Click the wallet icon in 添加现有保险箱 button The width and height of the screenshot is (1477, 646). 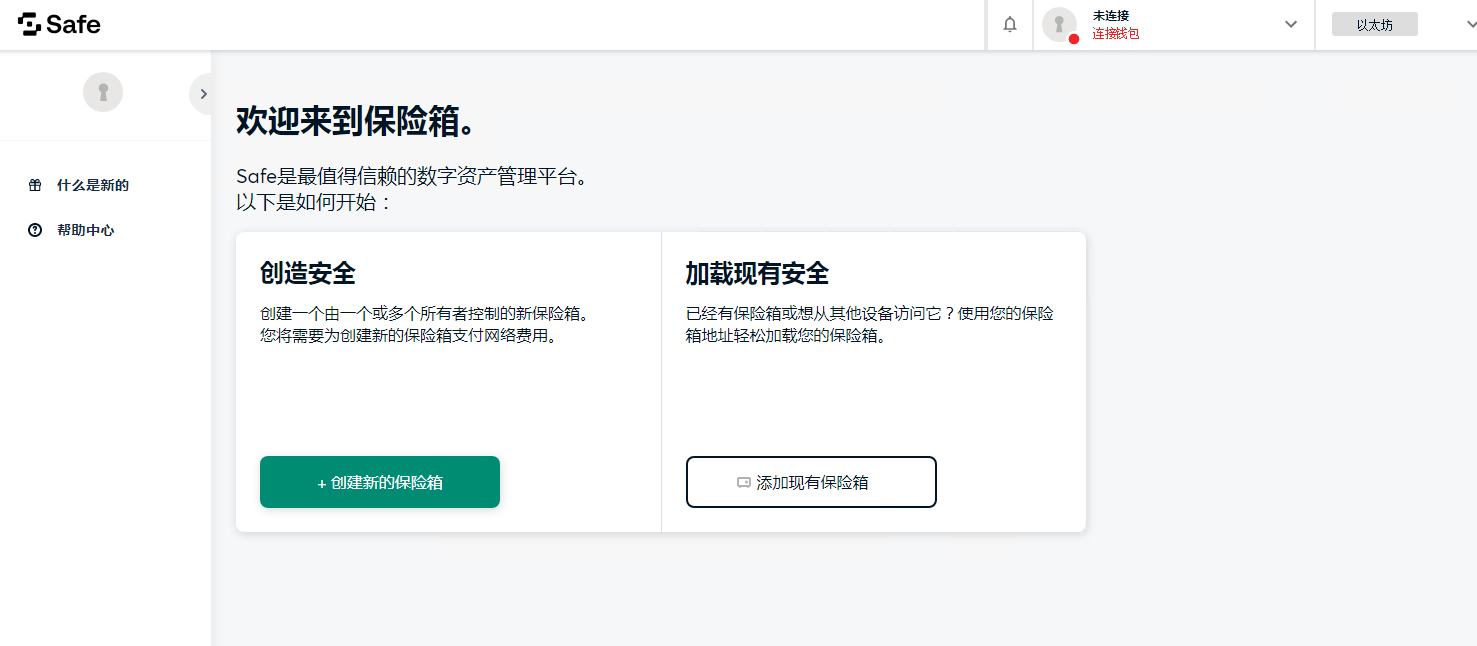[x=743, y=482]
